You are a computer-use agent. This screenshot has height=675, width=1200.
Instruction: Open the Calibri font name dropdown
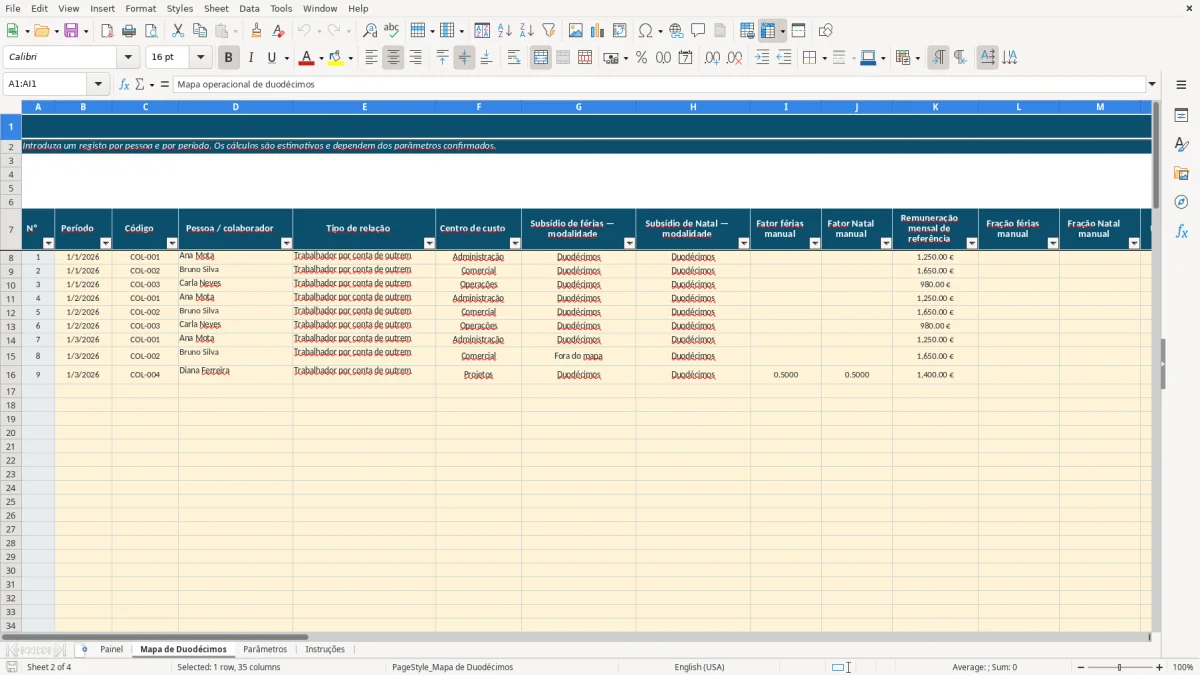point(129,58)
